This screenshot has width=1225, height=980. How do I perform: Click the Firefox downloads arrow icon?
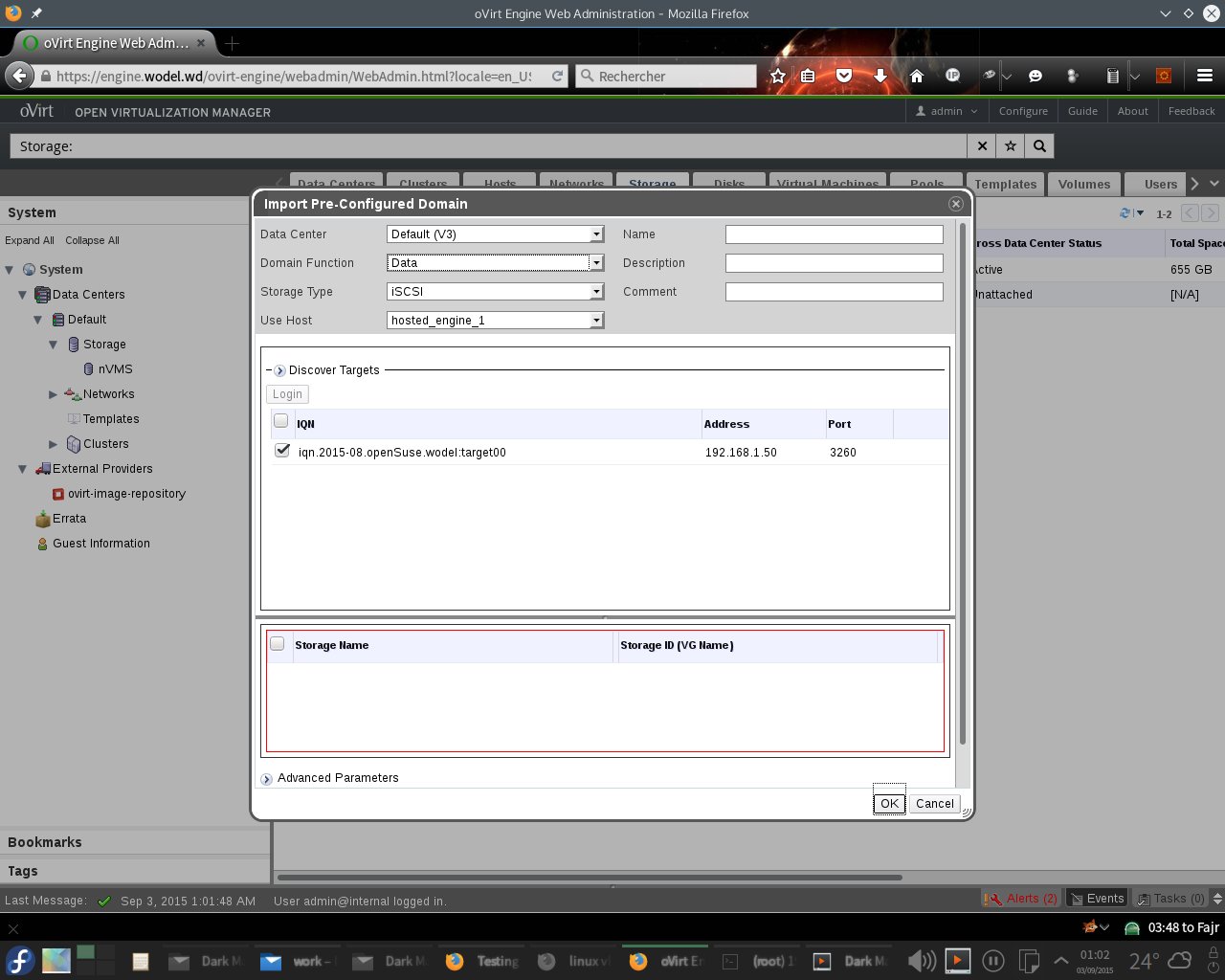click(880, 76)
